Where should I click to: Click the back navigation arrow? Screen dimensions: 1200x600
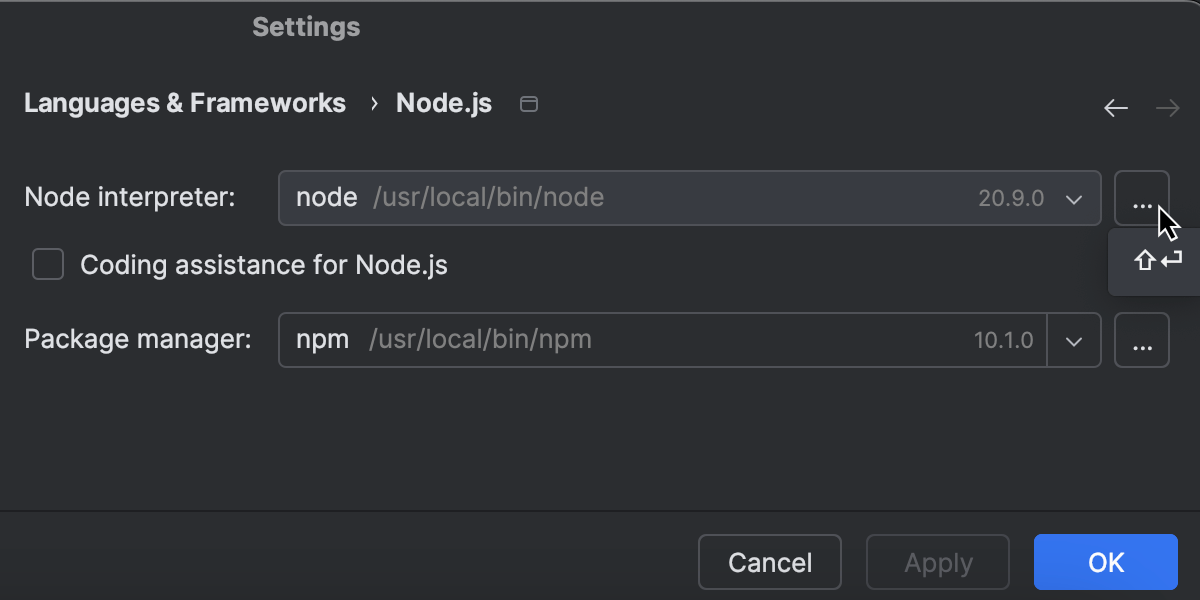coord(1115,107)
